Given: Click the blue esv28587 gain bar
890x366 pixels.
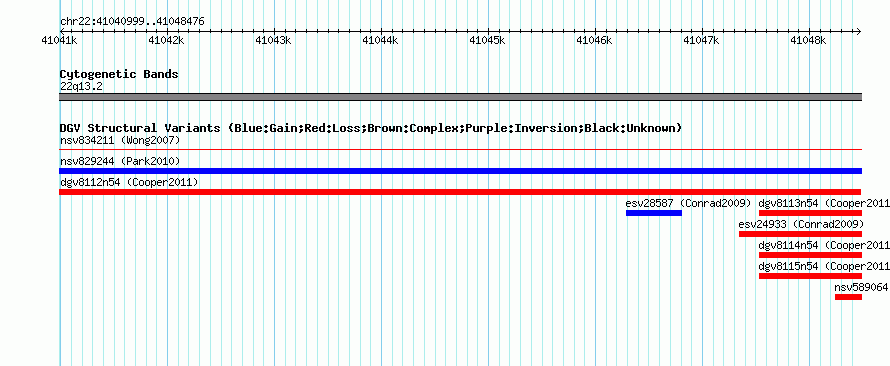Looking at the screenshot, I should click(x=654, y=213).
